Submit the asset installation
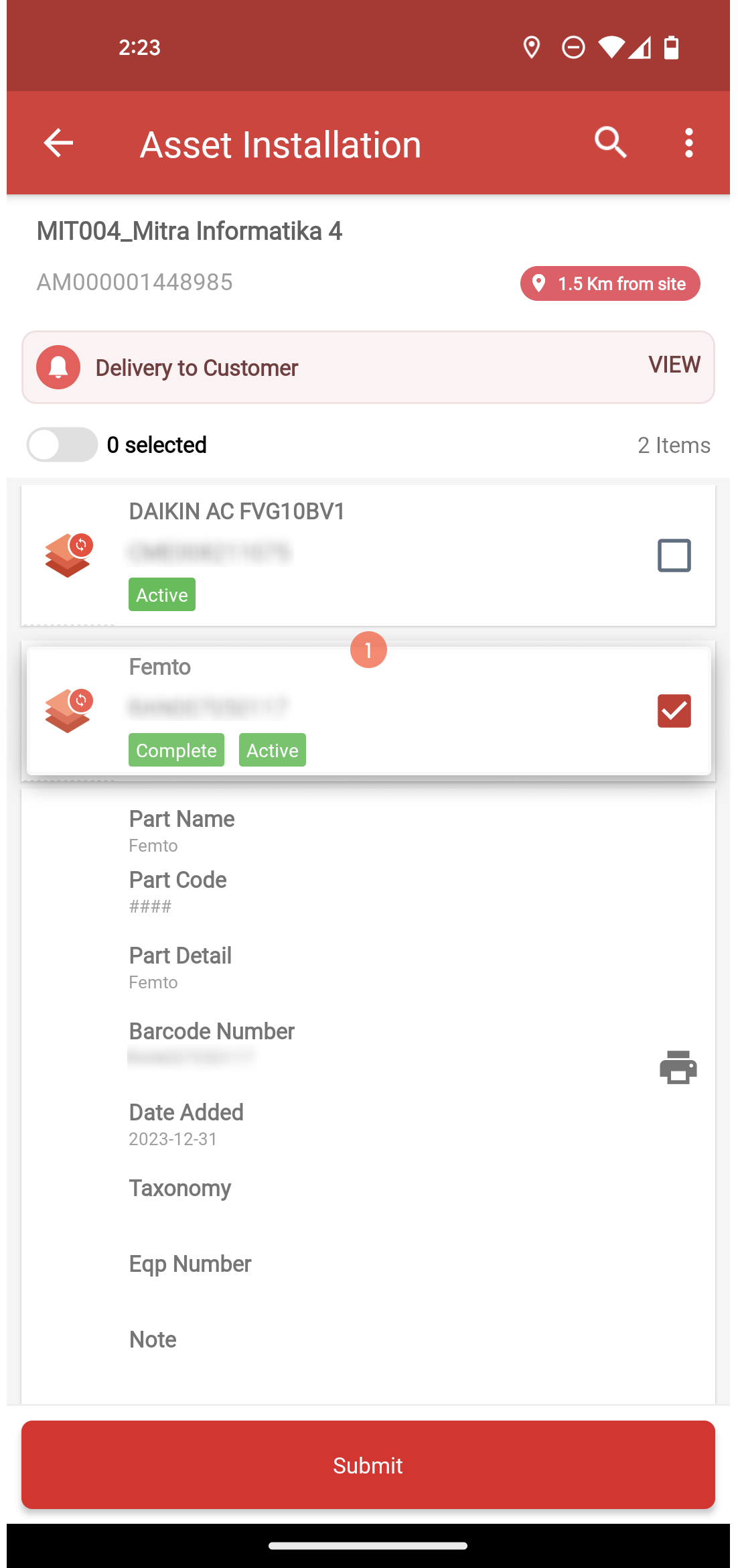Screen dimensions: 738x1568 368,1465
